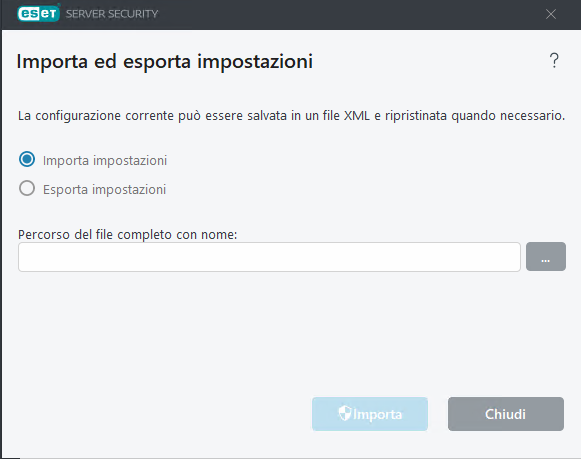Click the 'Percorso del file completo con nome:' label
581x459 pixels.
127,235
